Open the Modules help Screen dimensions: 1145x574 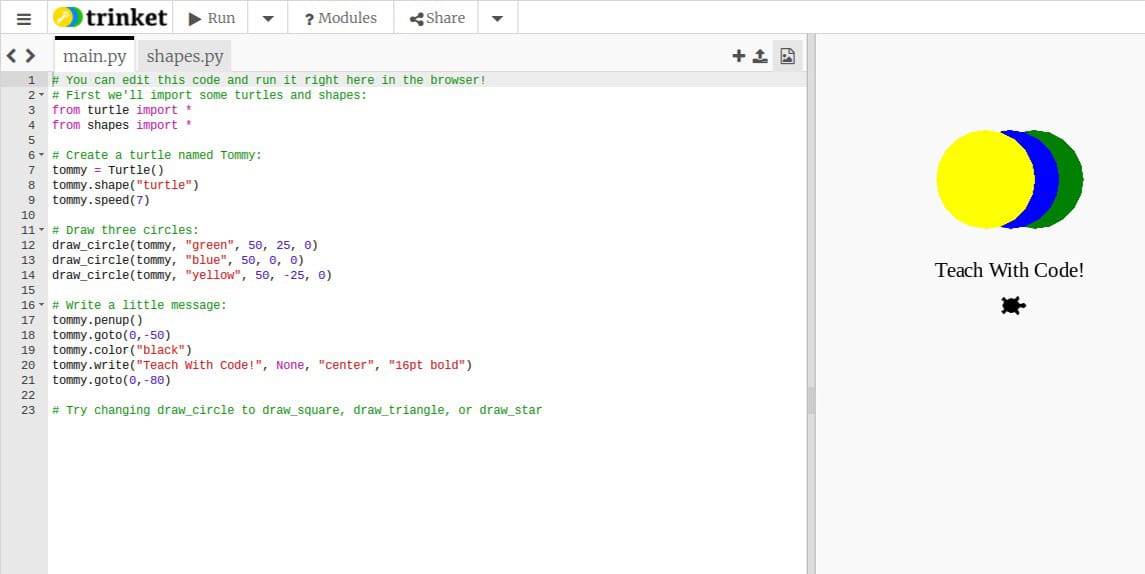pyautogui.click(x=340, y=18)
